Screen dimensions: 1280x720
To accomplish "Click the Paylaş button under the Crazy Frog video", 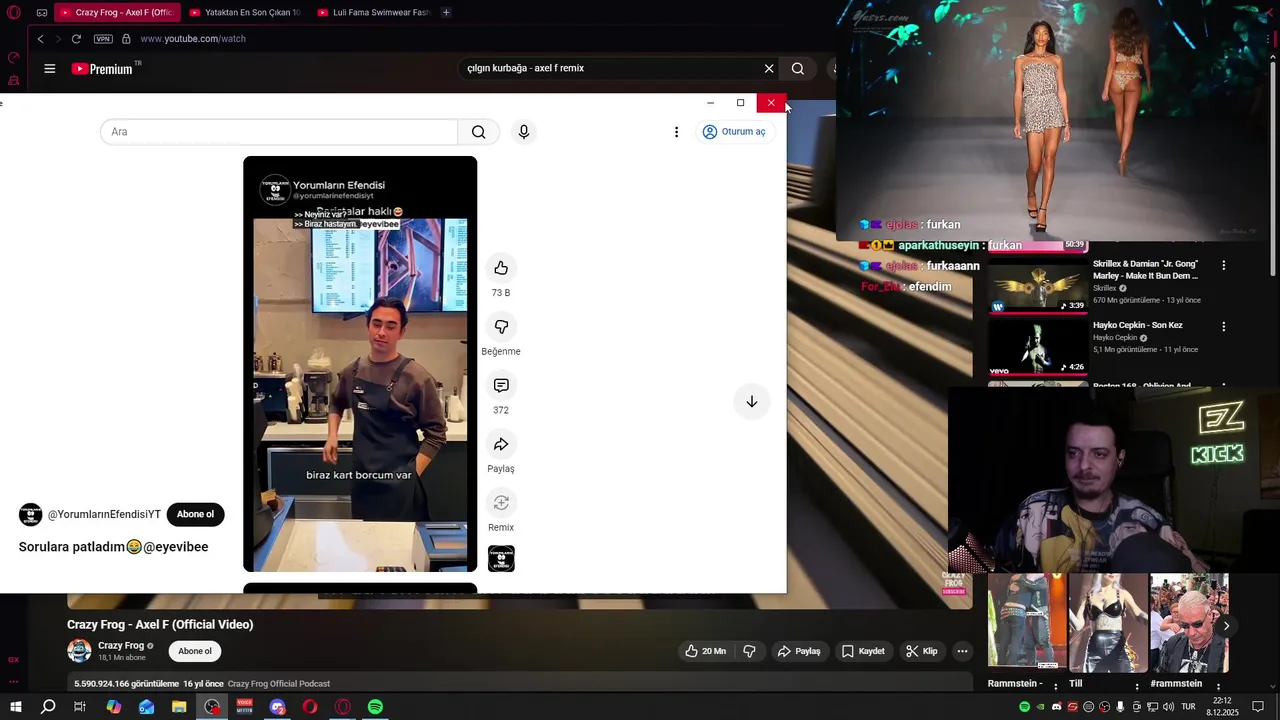I will 799,651.
